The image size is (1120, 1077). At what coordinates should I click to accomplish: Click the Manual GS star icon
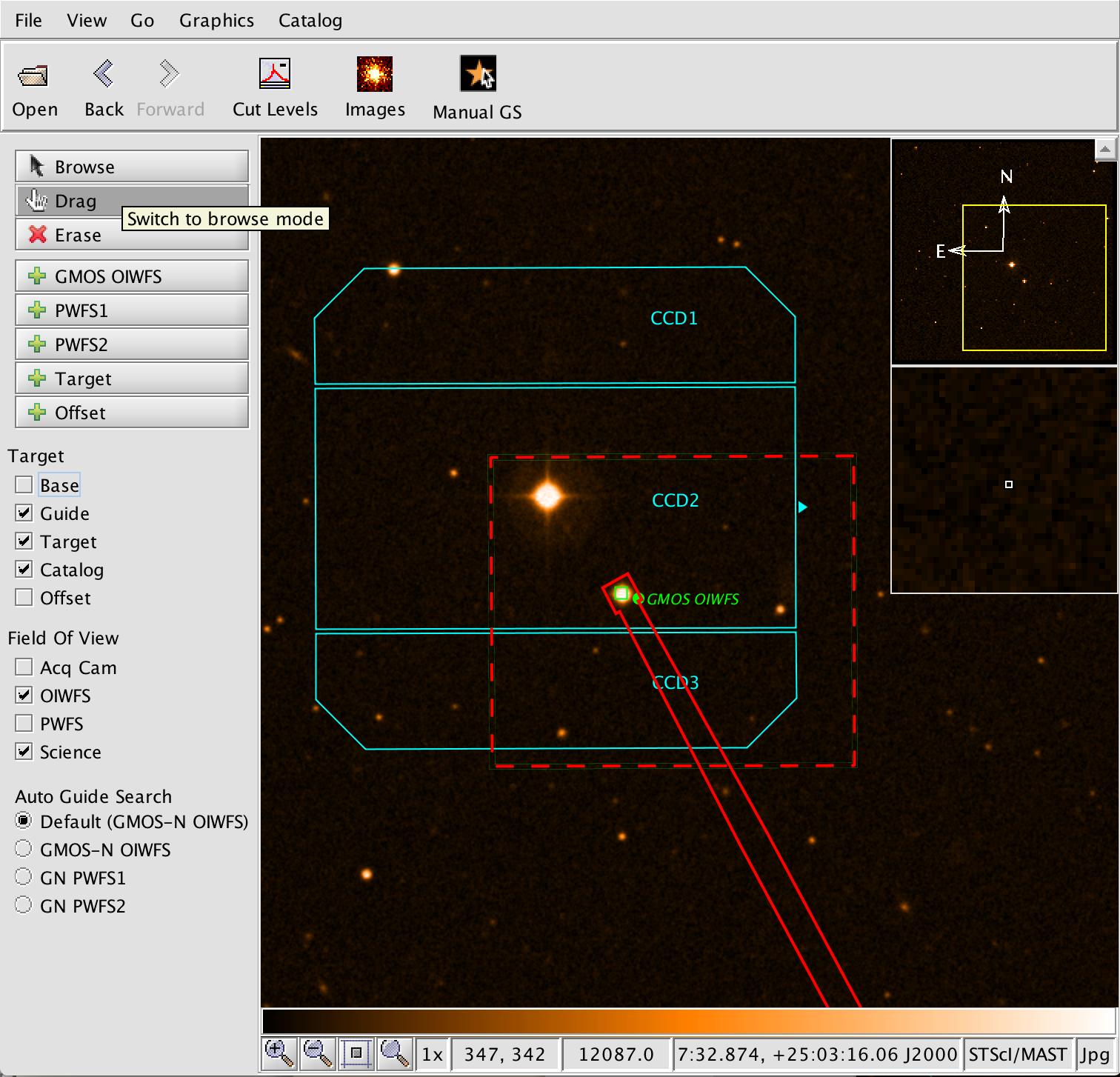click(x=478, y=74)
